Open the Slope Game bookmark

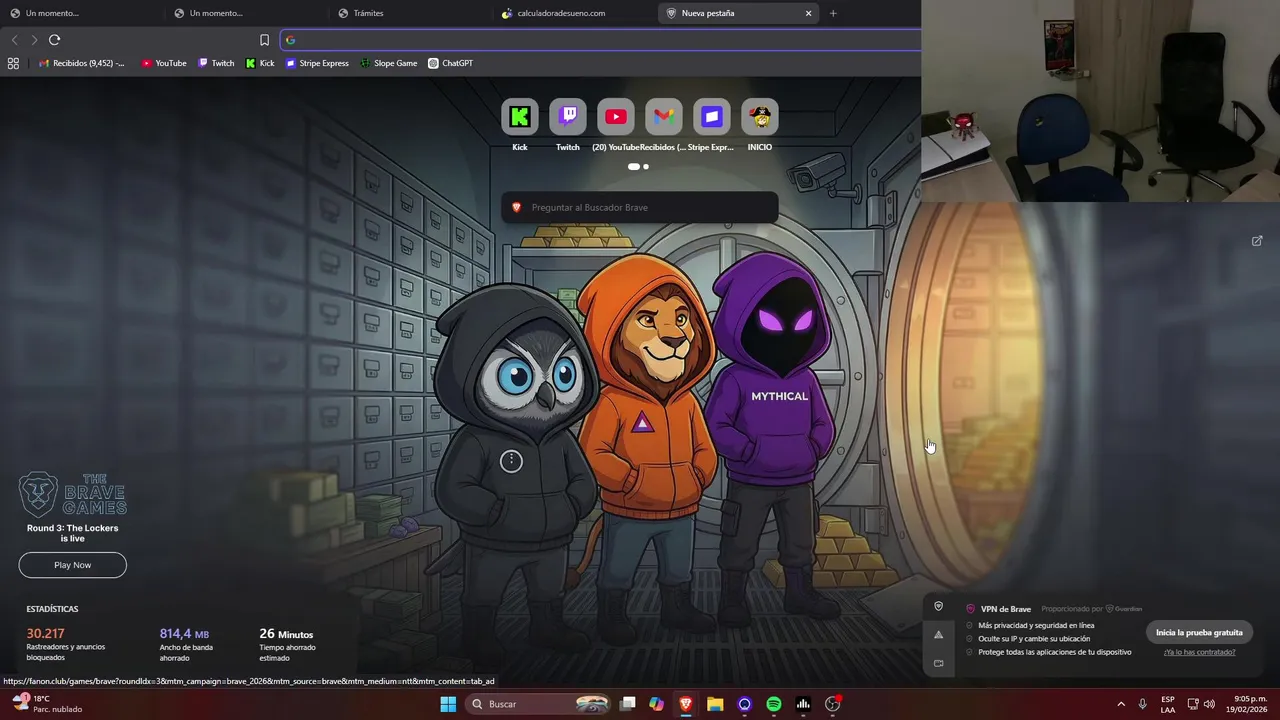tap(388, 63)
